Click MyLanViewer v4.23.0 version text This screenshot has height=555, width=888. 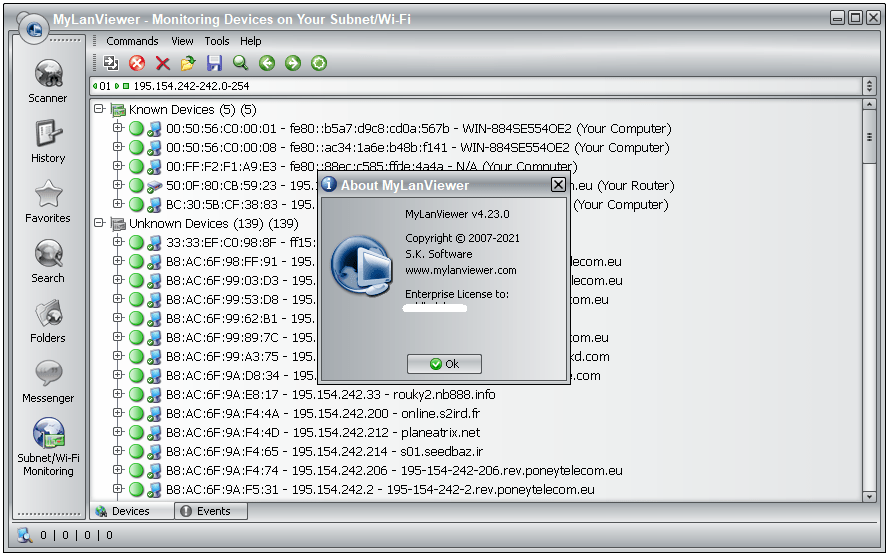click(x=457, y=214)
